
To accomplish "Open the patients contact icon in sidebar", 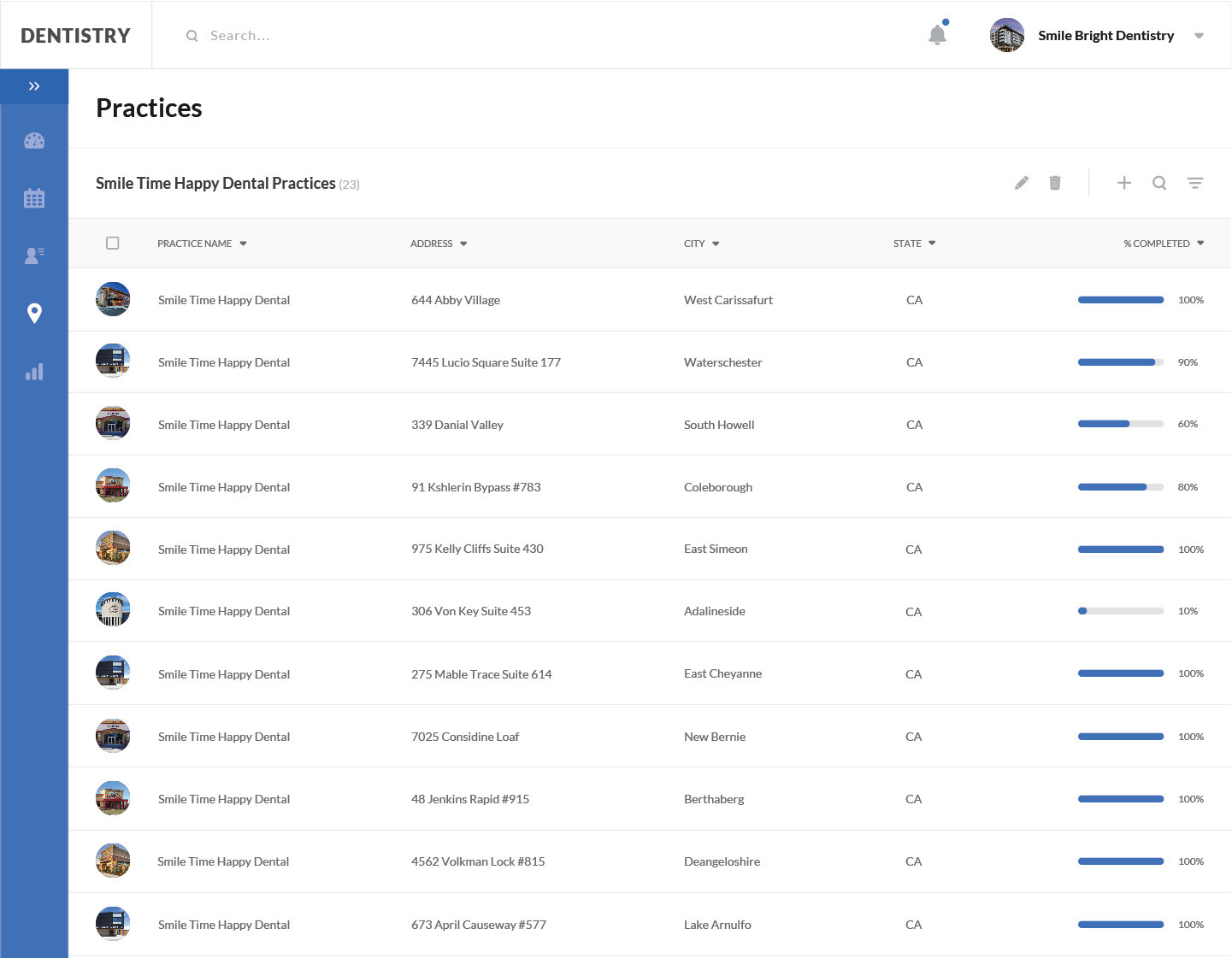I will pyautogui.click(x=34, y=256).
